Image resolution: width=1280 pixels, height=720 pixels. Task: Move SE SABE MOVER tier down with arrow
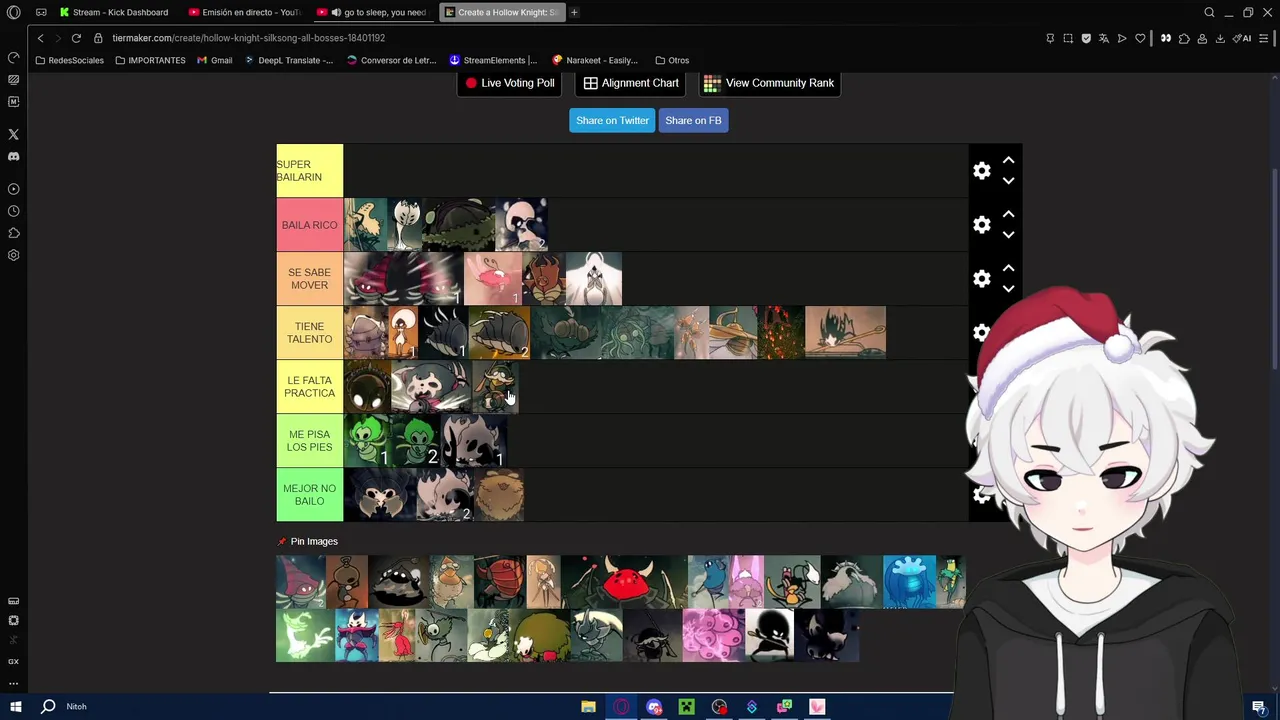tap(1008, 289)
